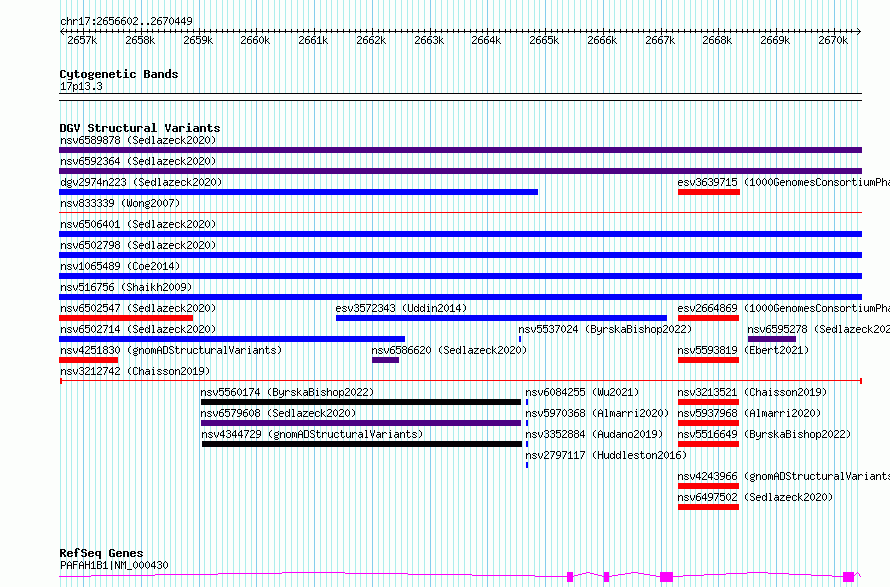Image resolution: width=890 pixels, height=587 pixels.
Task: Select nsv6502714 (Sedlazeck2020) label
Action: (x=138, y=329)
